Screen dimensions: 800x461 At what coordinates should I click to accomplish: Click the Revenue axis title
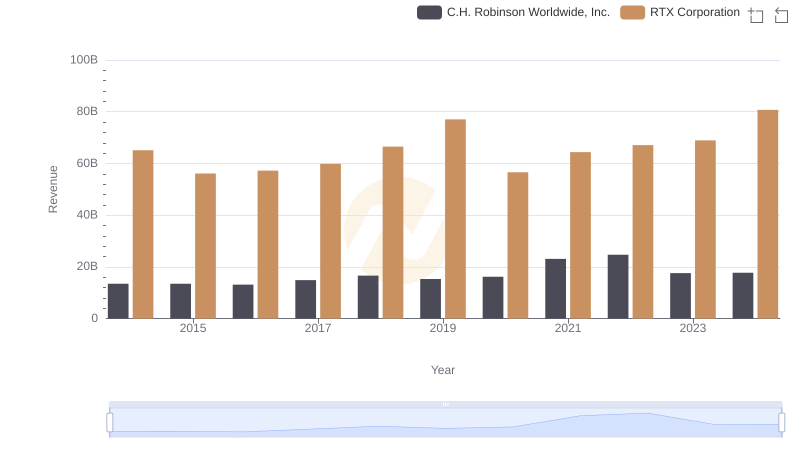click(53, 189)
